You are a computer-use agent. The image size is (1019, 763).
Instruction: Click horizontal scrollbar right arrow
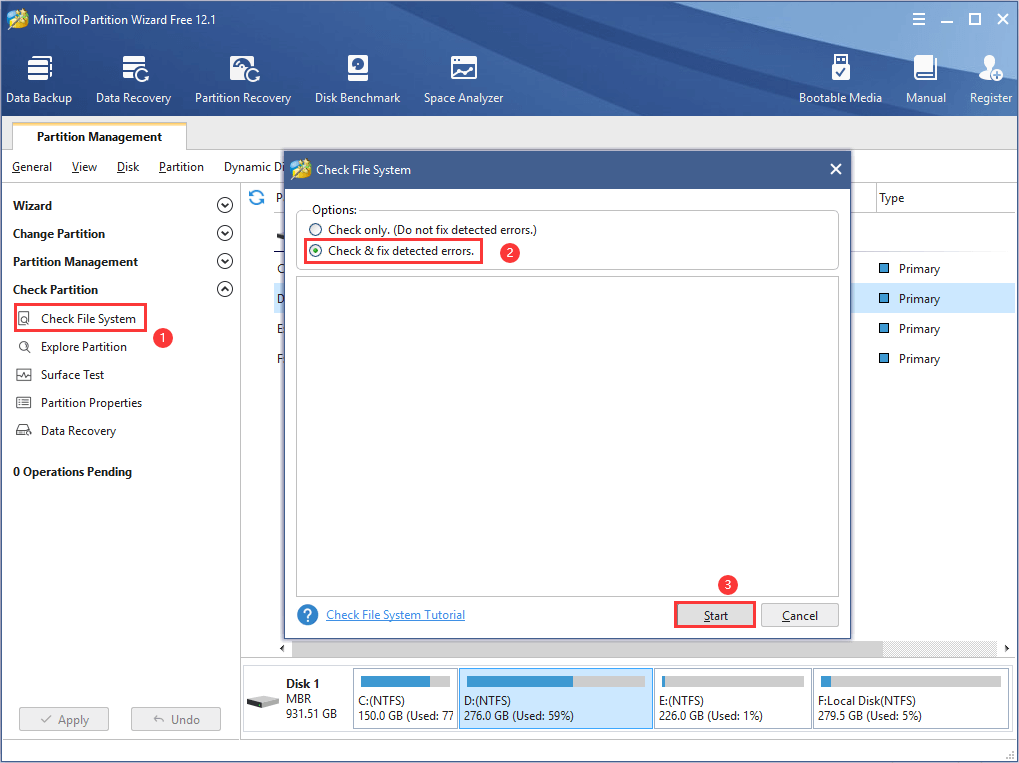[x=1006, y=648]
